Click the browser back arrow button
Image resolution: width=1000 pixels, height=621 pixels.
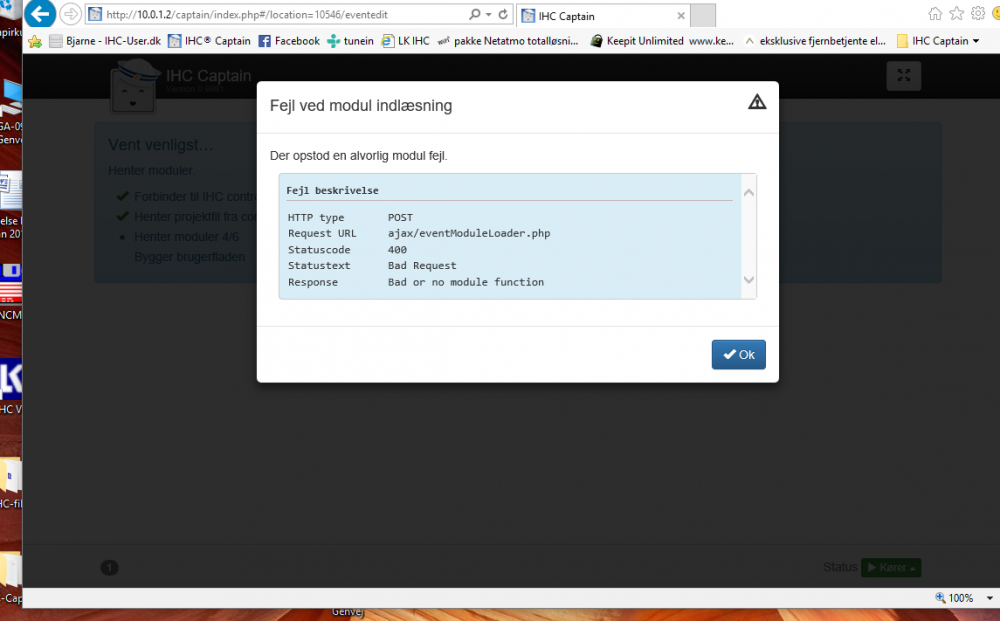[x=41, y=15]
